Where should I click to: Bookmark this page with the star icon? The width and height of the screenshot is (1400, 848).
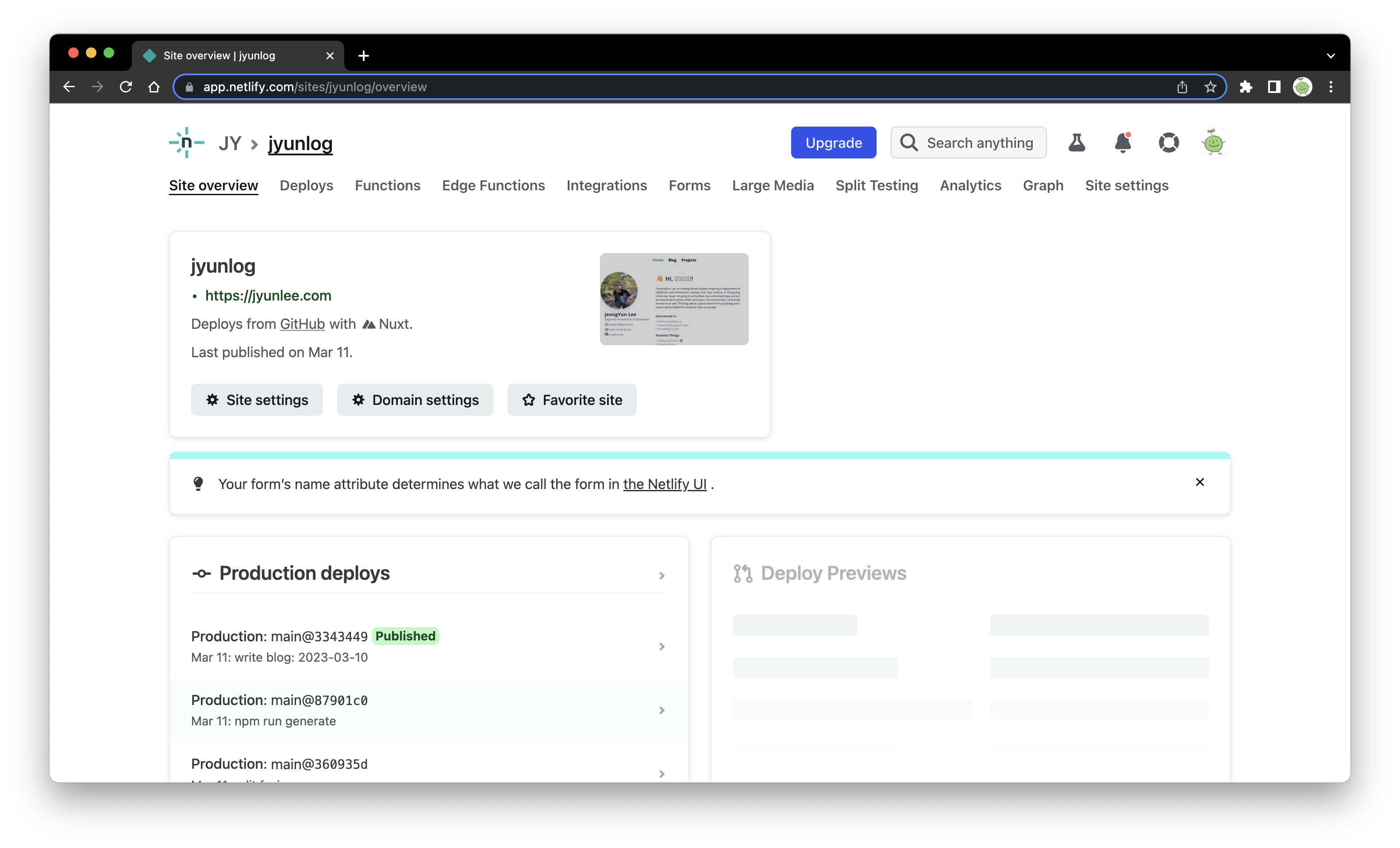(1210, 87)
